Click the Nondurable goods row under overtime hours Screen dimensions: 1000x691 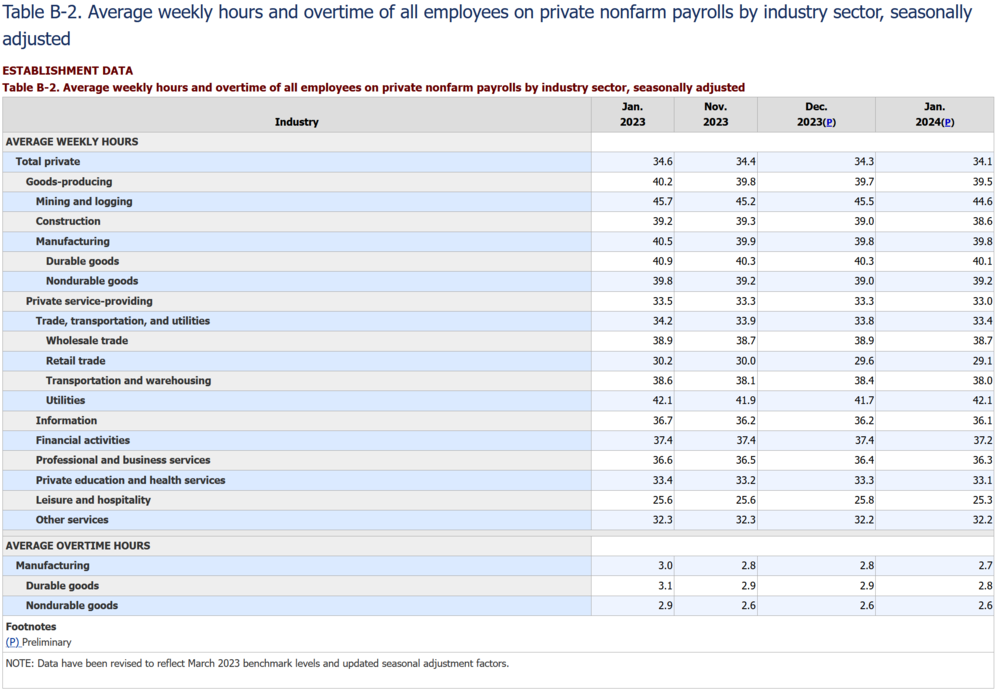(72, 606)
